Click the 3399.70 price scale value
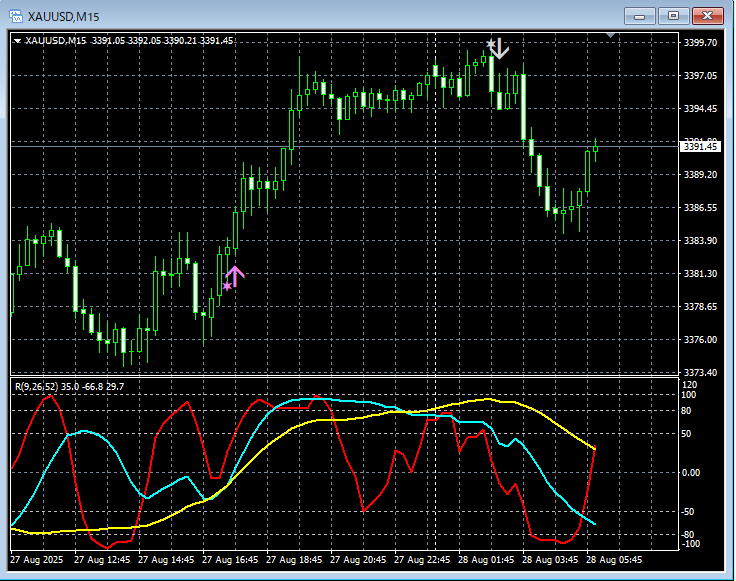 click(x=700, y=43)
